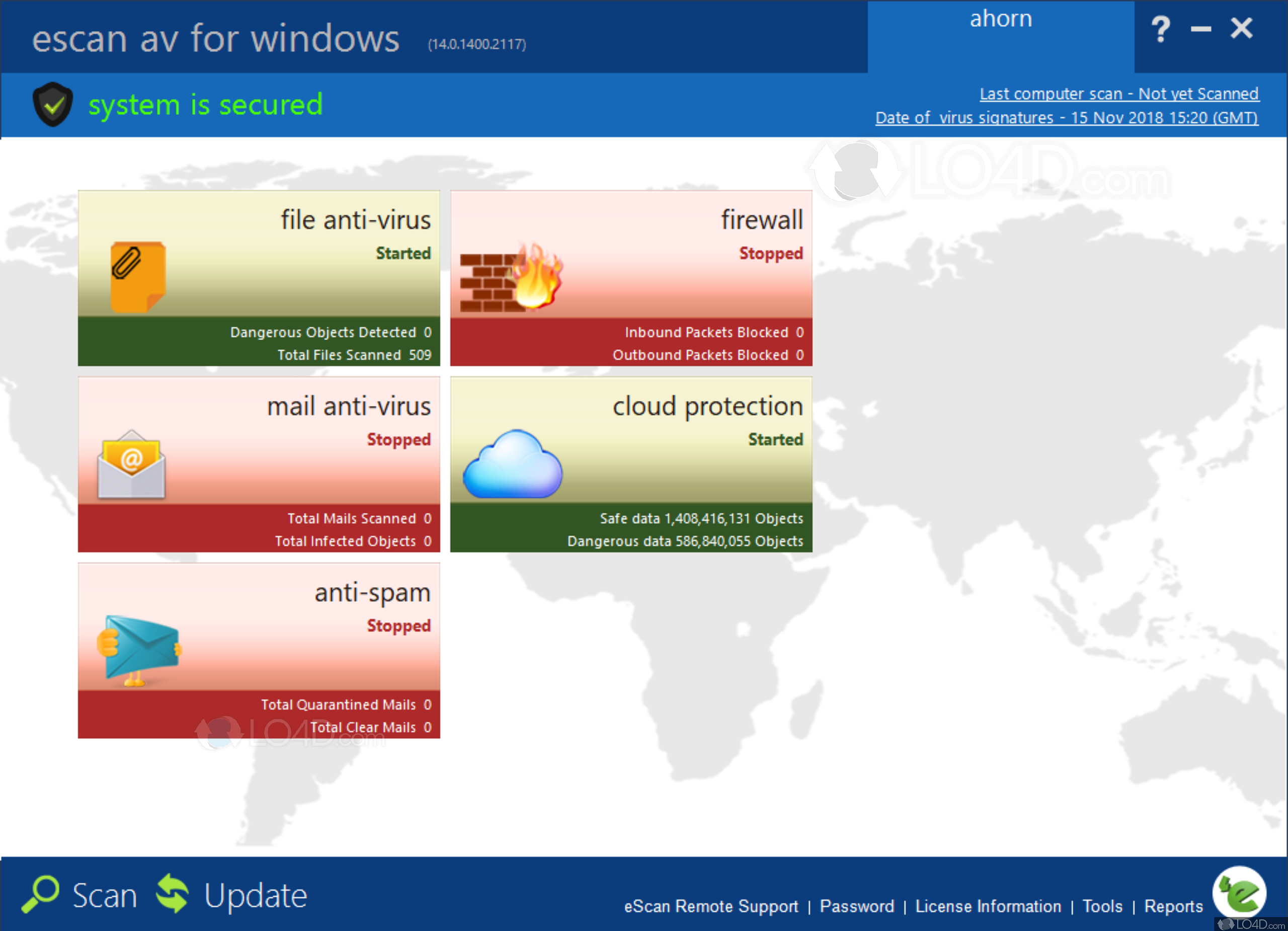Click the eScan shield logo icon

tap(52, 107)
